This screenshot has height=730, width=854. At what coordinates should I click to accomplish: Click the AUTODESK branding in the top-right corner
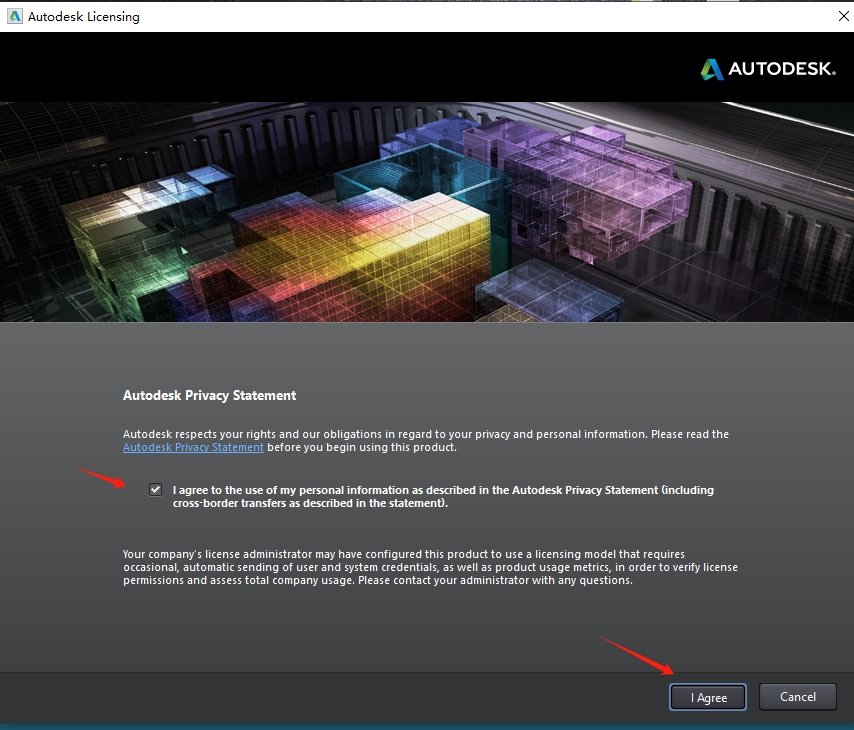pos(768,69)
